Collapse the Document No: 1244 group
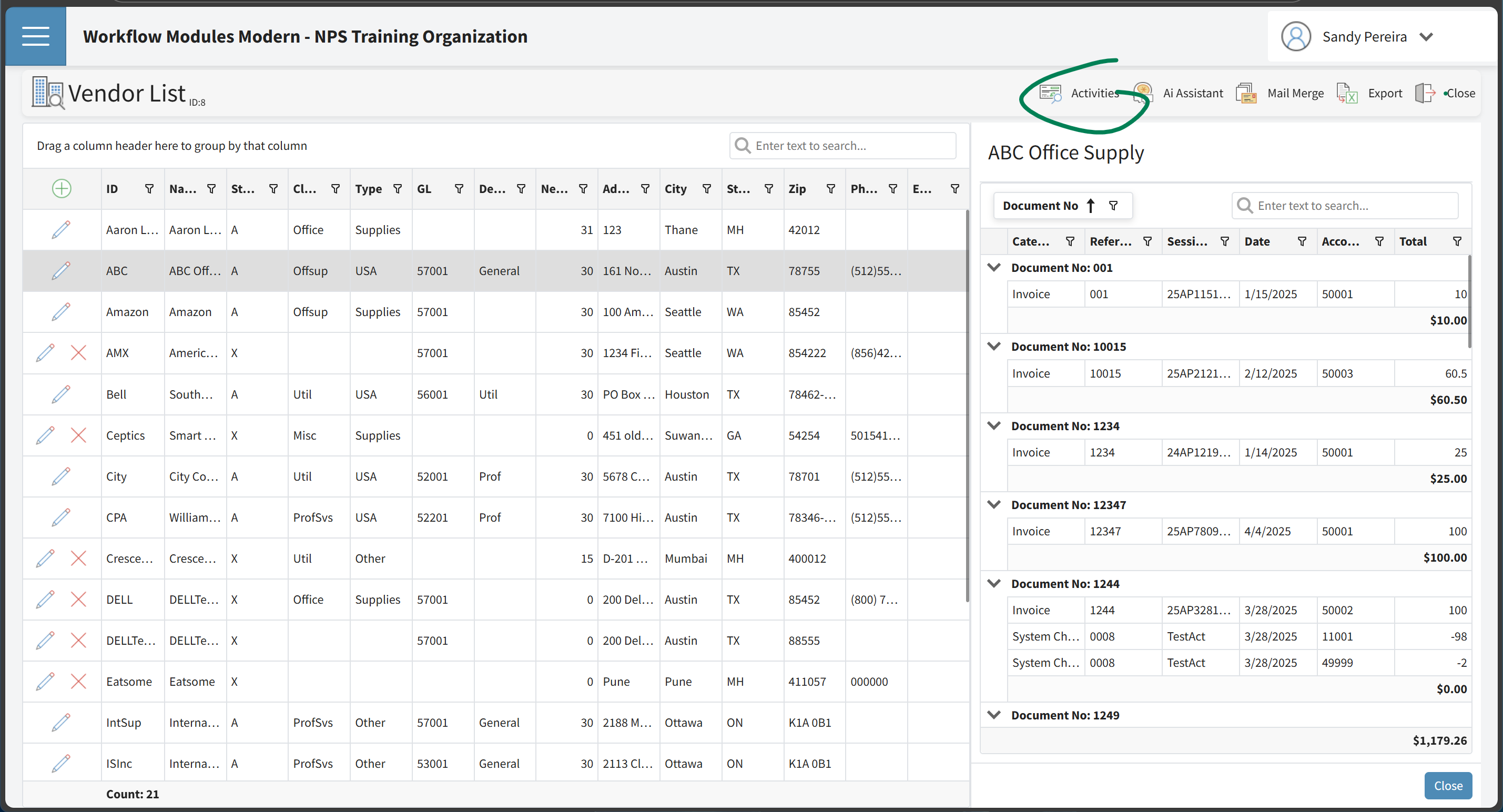1503x812 pixels. click(993, 583)
